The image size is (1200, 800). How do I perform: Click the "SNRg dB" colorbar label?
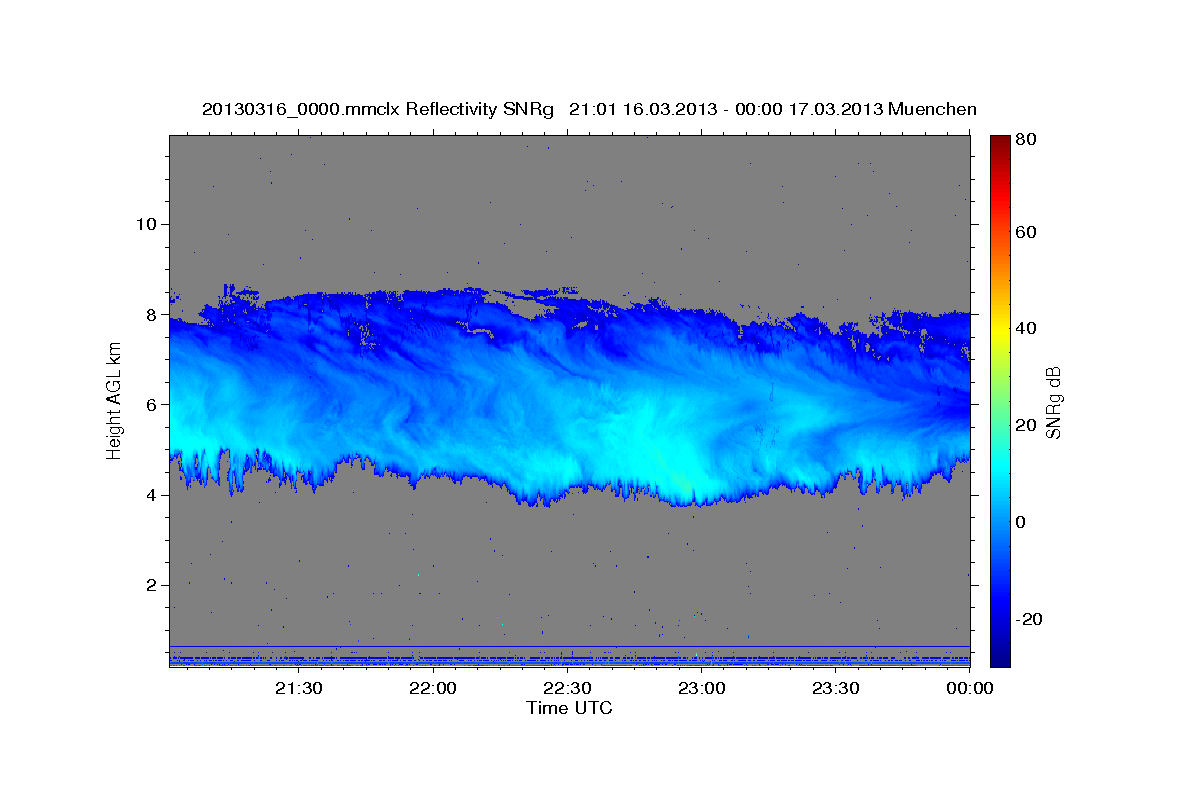[1053, 401]
